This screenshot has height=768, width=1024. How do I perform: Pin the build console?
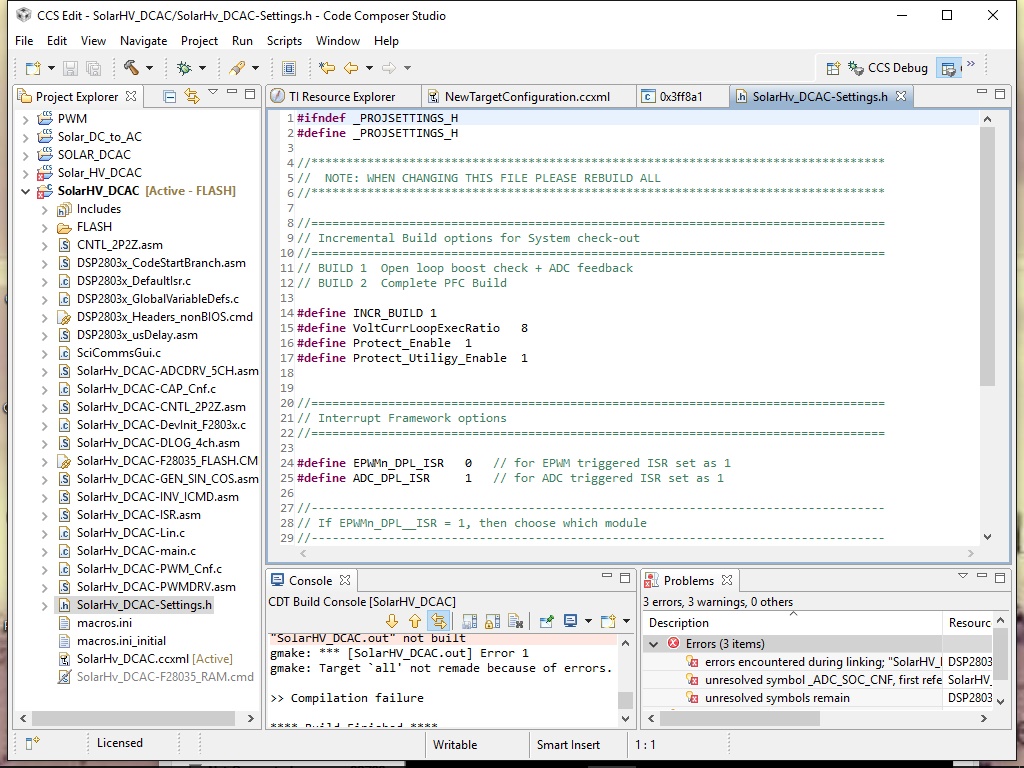(547, 621)
